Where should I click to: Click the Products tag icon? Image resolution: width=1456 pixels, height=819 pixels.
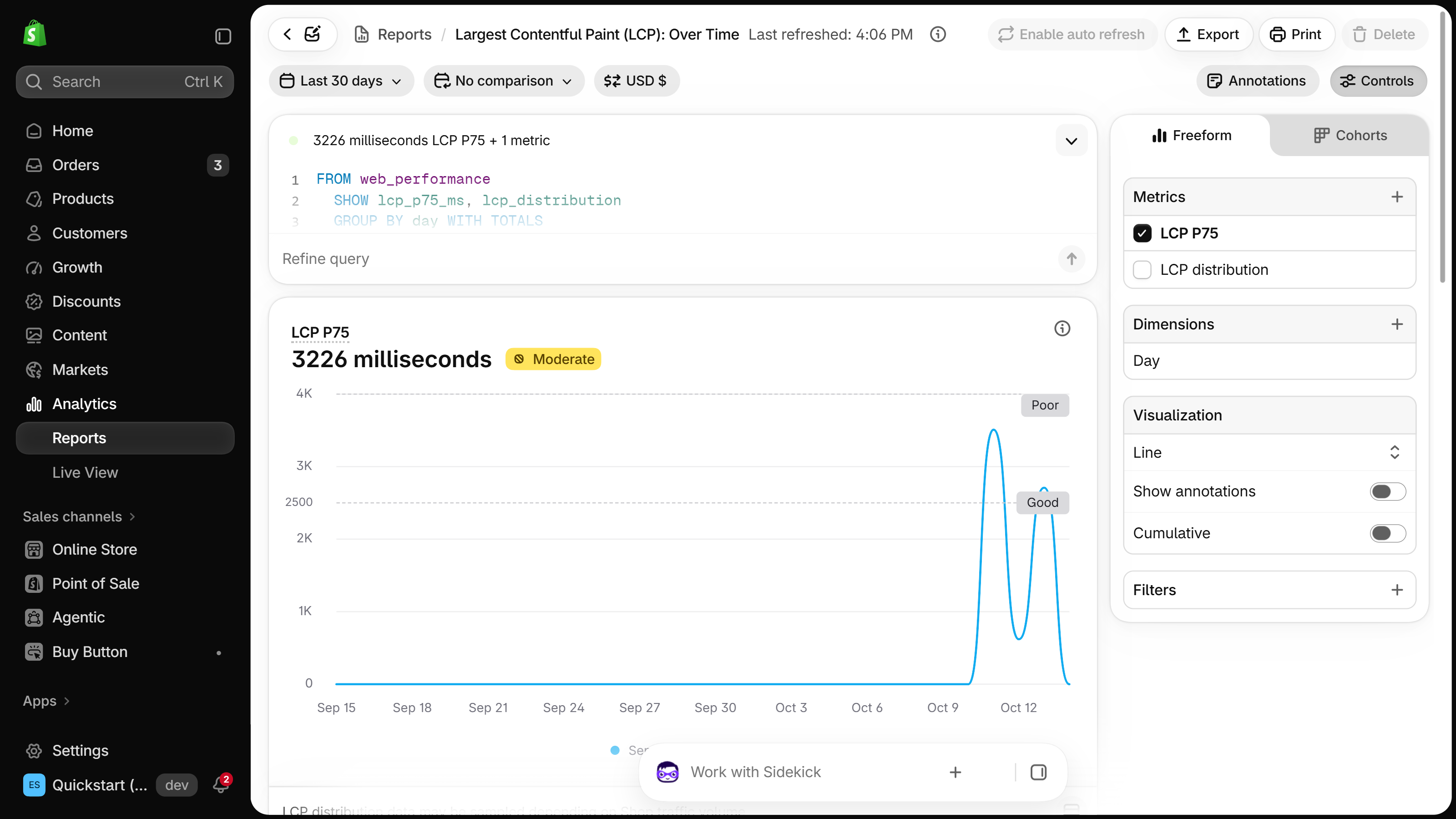34,198
